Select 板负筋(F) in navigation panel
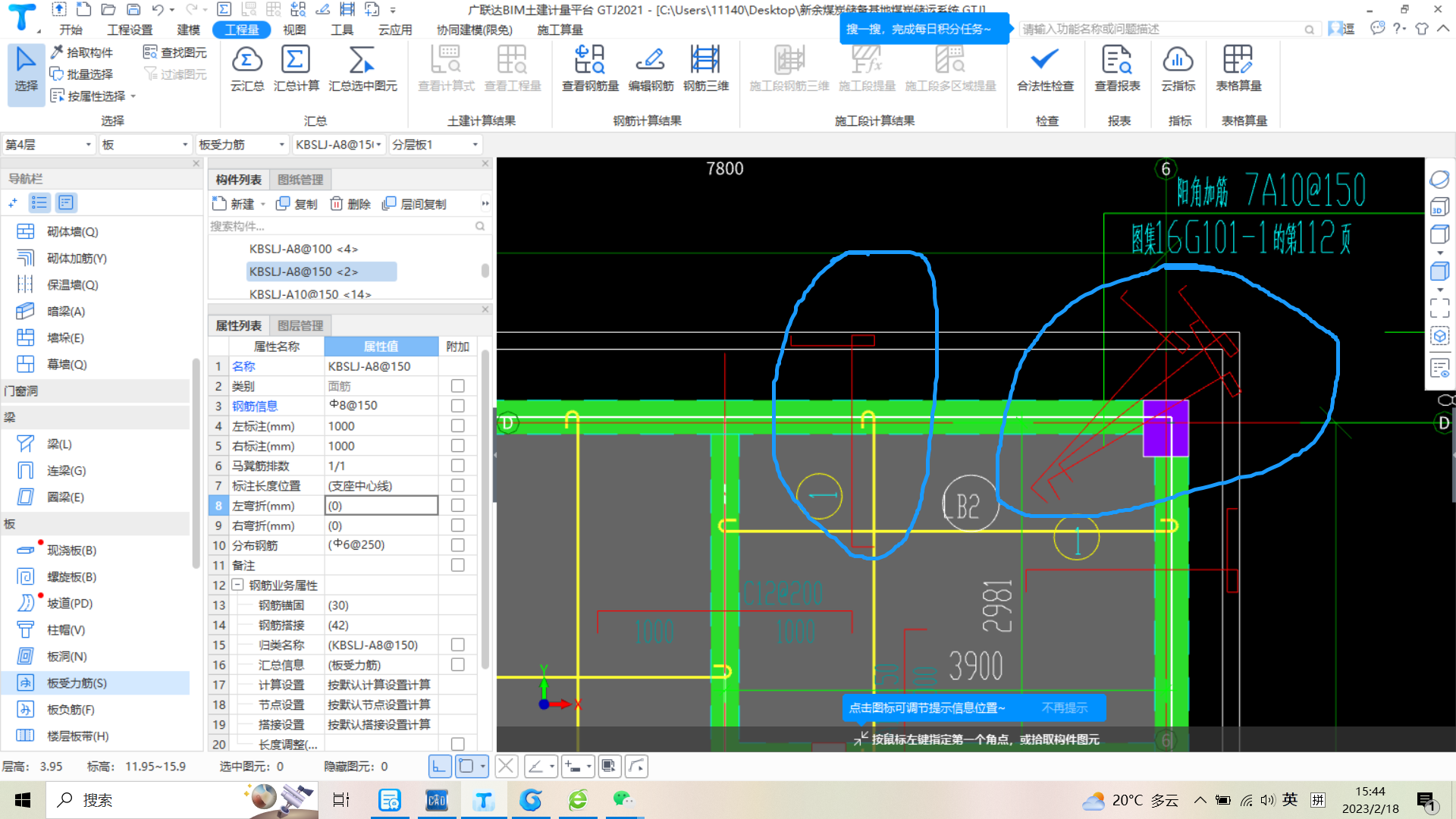 (x=71, y=709)
